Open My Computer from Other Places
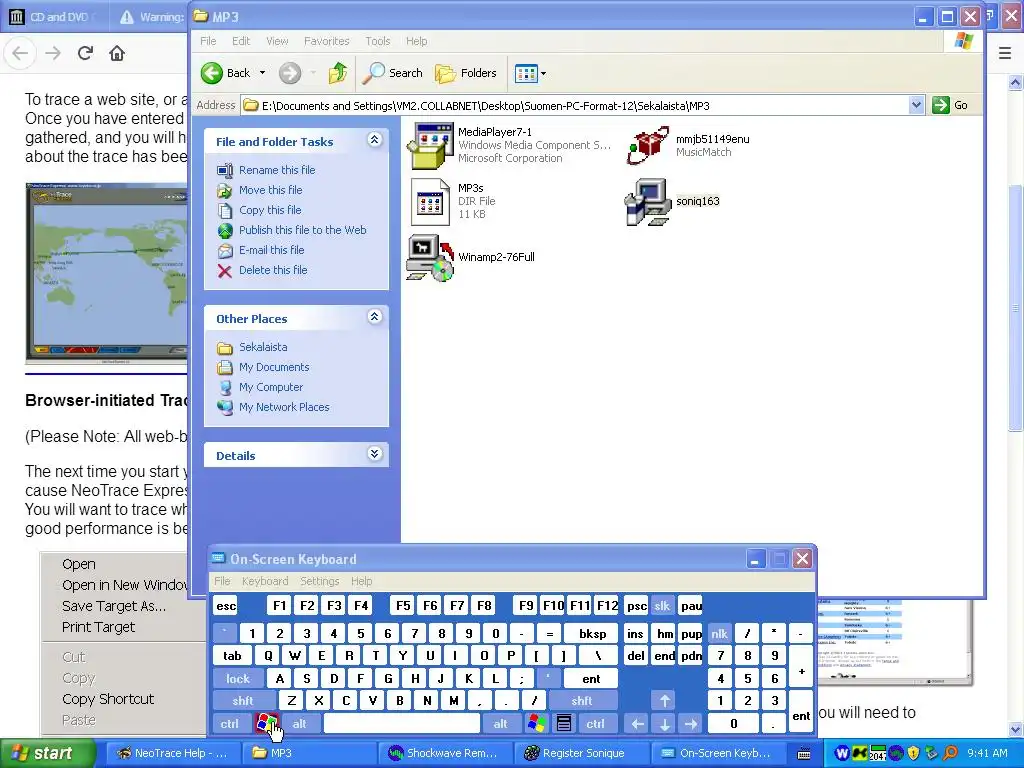Viewport: 1024px width, 768px height. (x=271, y=387)
